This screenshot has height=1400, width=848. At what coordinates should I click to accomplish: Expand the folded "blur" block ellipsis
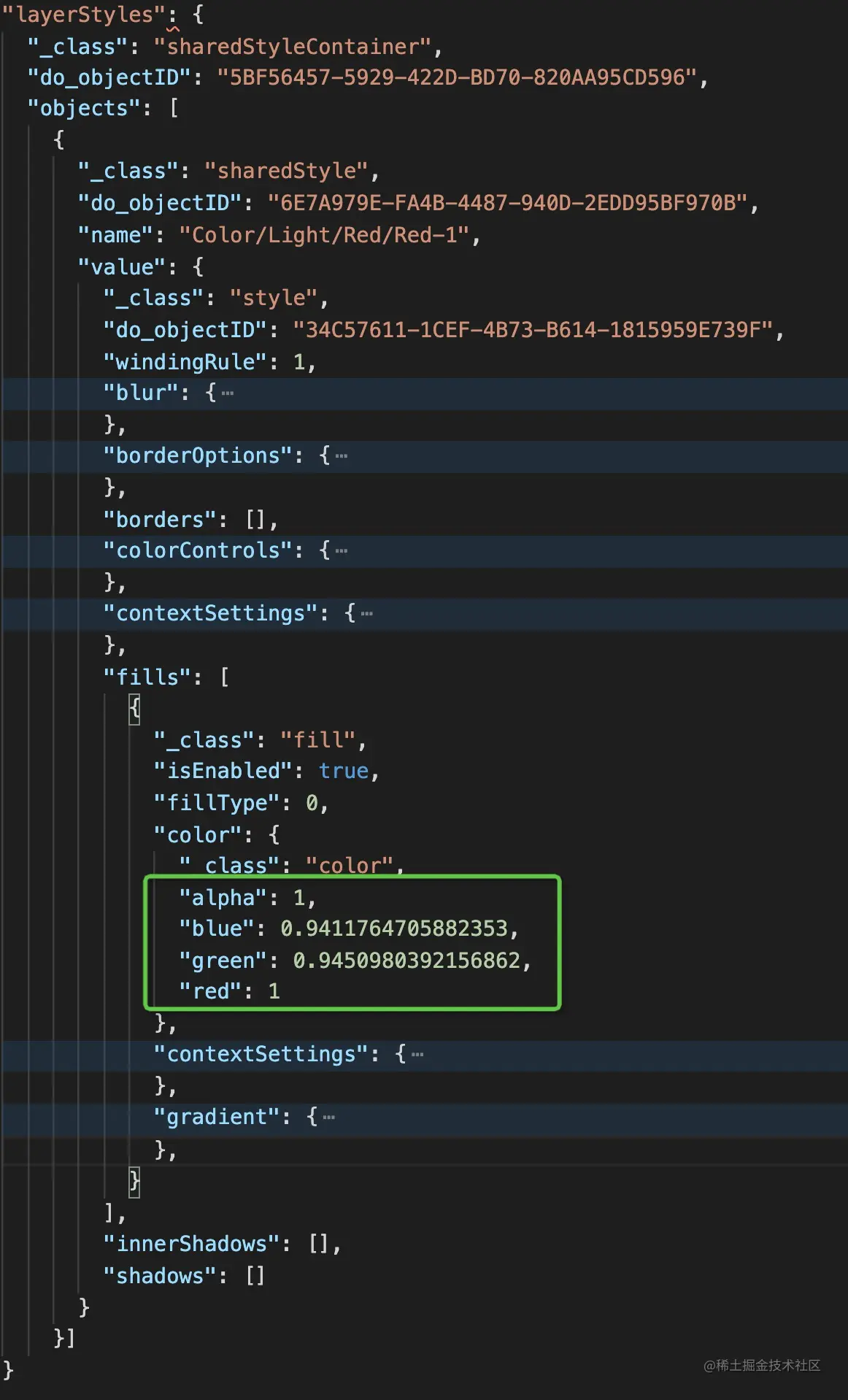coord(228,393)
